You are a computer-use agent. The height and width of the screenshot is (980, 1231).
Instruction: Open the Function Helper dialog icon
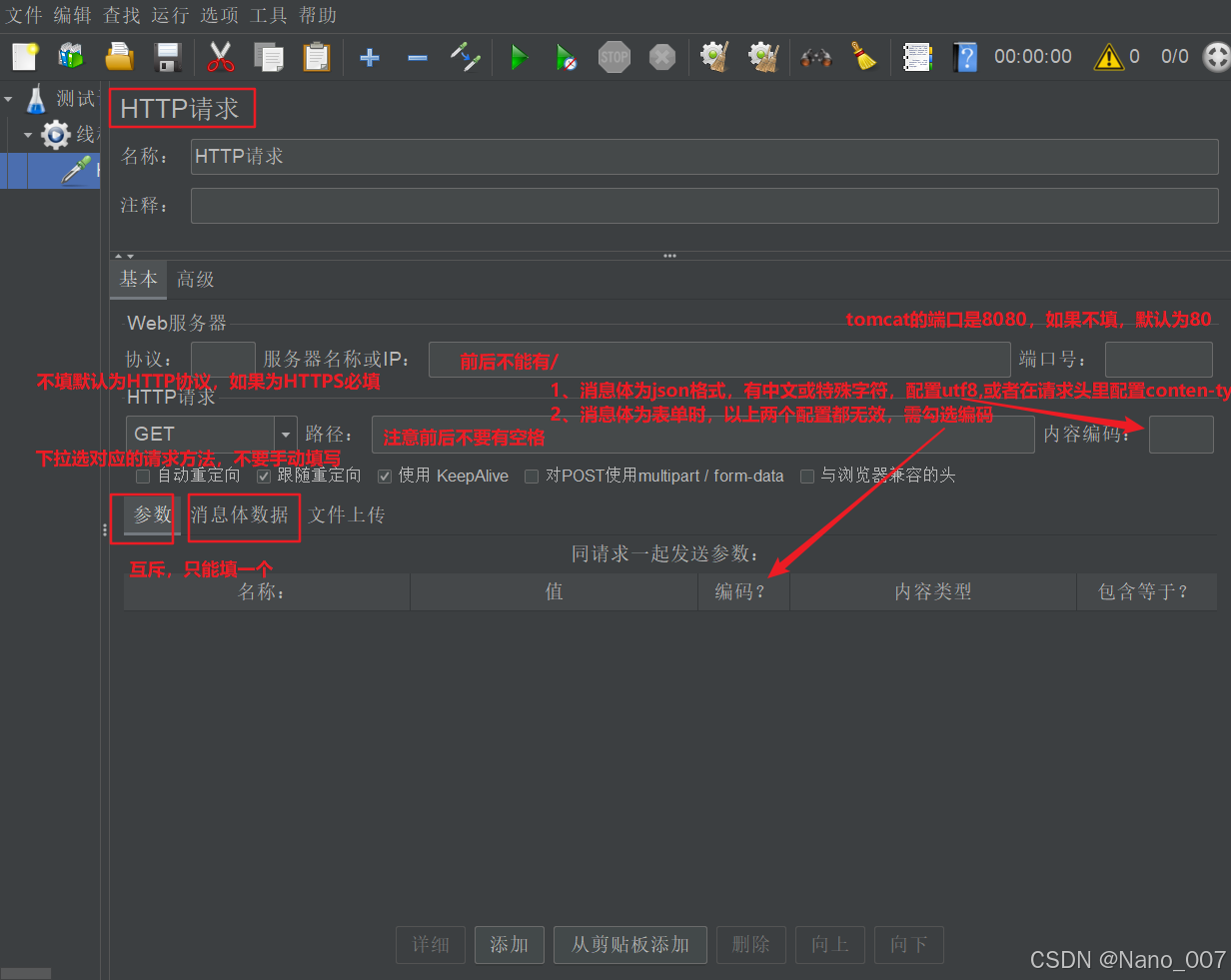(x=917, y=57)
